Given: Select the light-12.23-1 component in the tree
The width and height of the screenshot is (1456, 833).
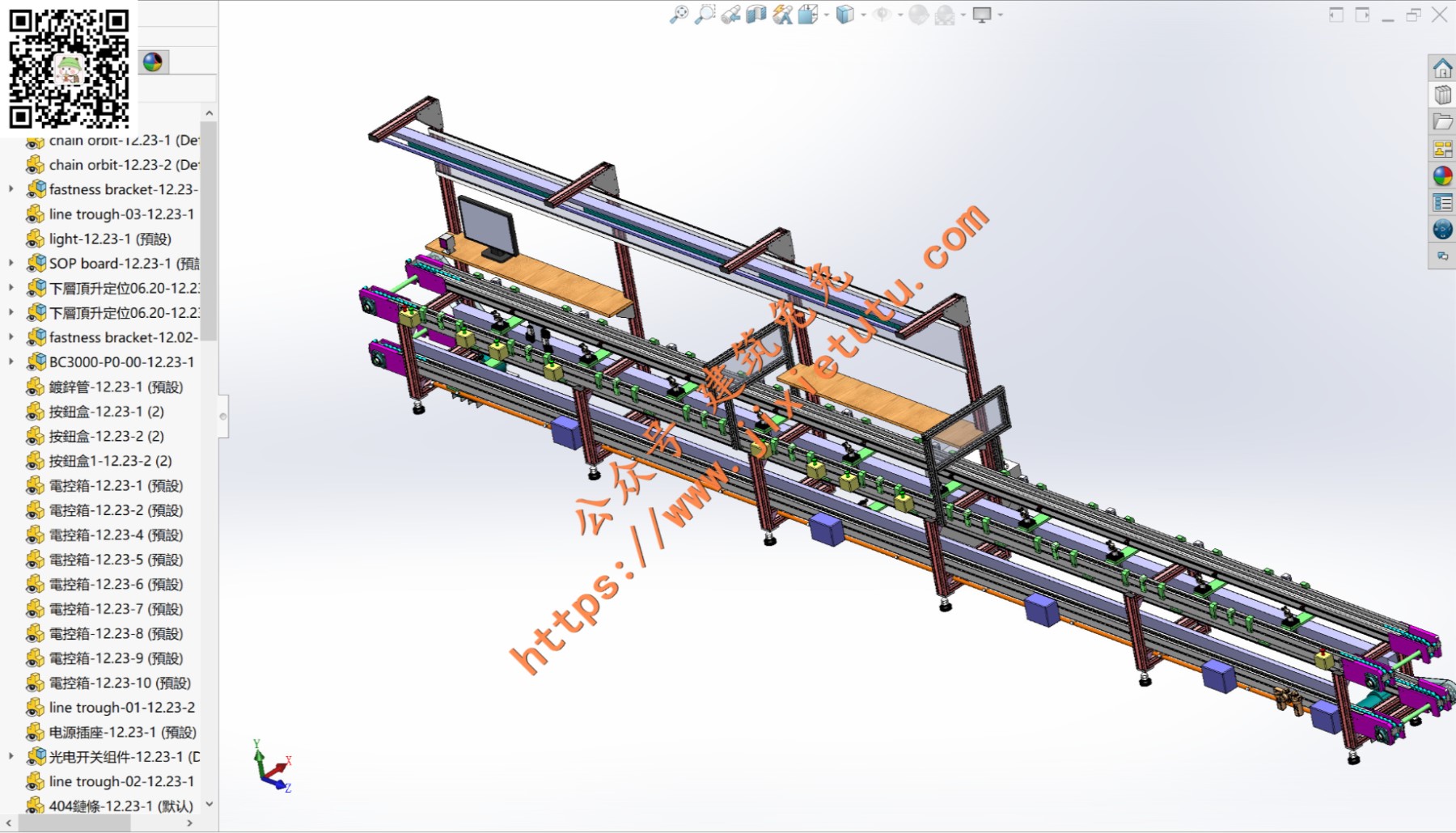Looking at the screenshot, I should click(x=110, y=239).
